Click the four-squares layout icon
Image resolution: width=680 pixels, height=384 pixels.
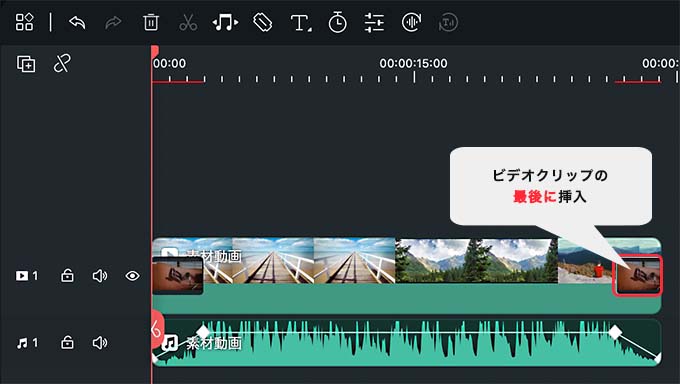click(x=24, y=22)
